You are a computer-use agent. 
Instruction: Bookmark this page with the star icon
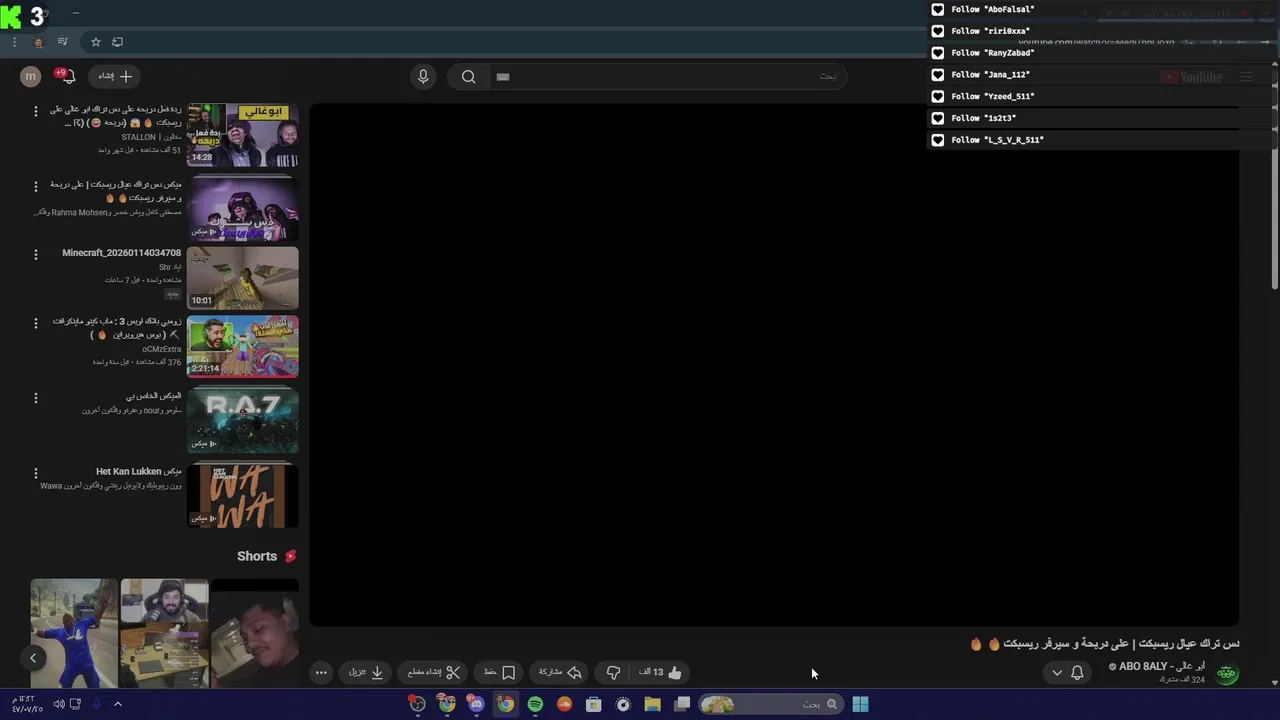coord(96,42)
